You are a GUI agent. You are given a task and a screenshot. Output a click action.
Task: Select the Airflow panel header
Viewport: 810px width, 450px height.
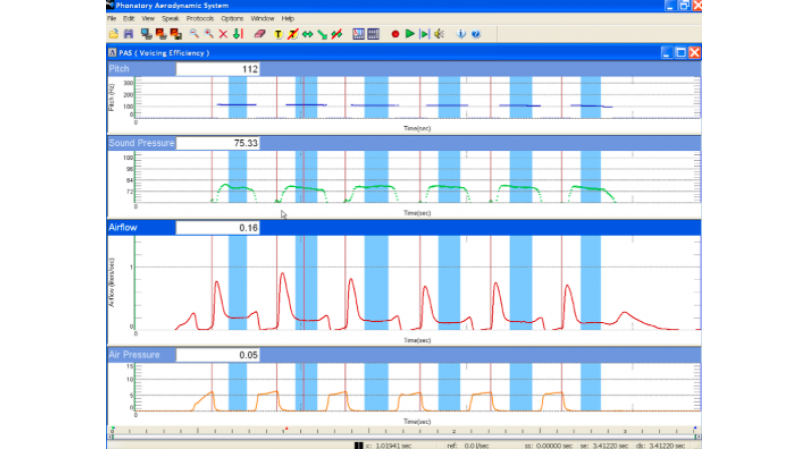click(140, 228)
